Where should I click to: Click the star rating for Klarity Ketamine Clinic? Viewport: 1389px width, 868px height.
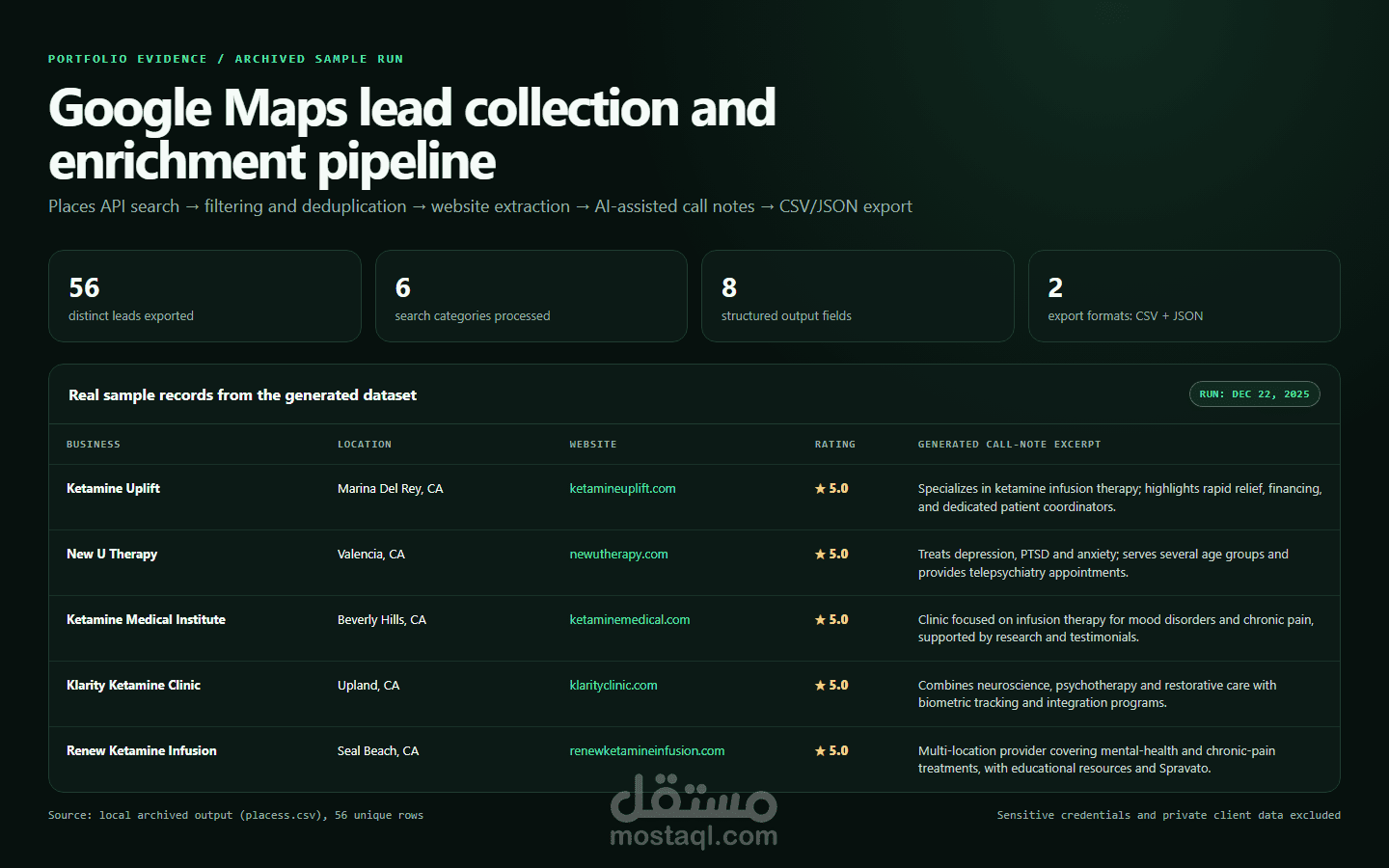pyautogui.click(x=831, y=686)
